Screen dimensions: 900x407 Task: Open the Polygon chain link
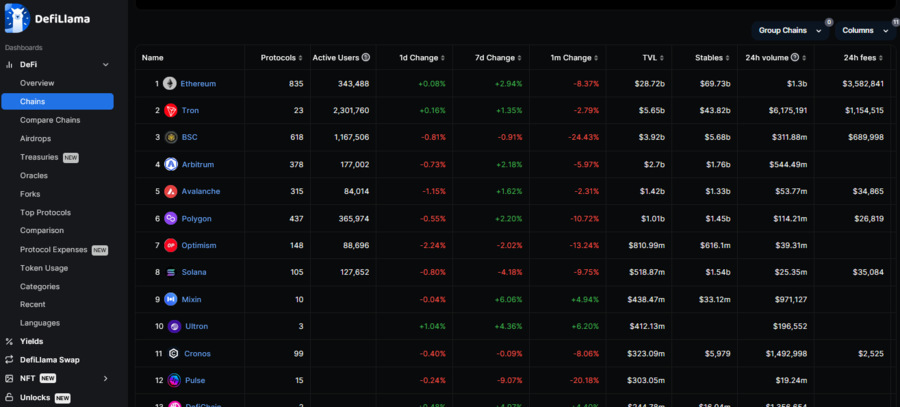(x=197, y=219)
